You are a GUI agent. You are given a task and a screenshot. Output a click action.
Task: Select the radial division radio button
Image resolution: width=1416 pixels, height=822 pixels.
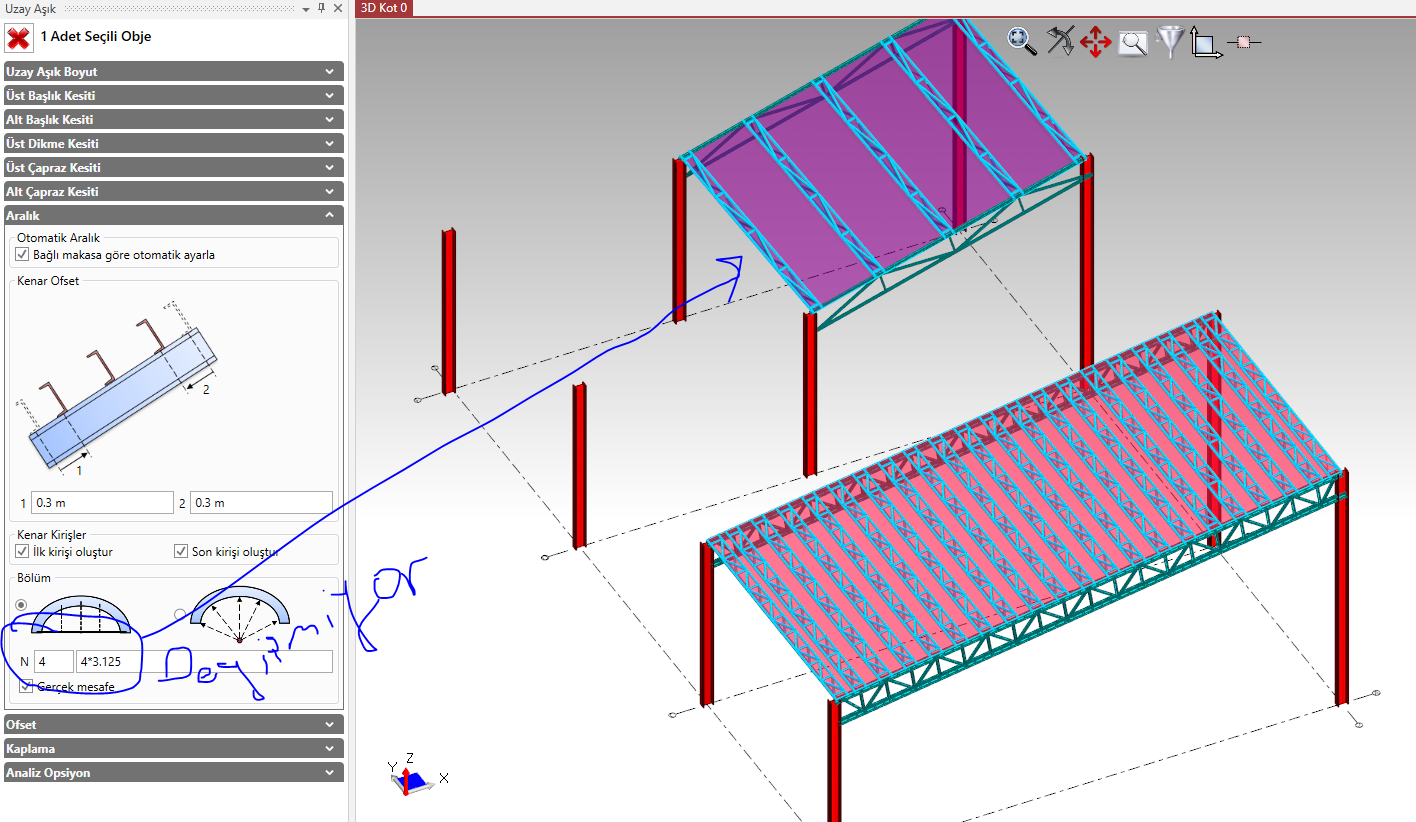tap(180, 613)
